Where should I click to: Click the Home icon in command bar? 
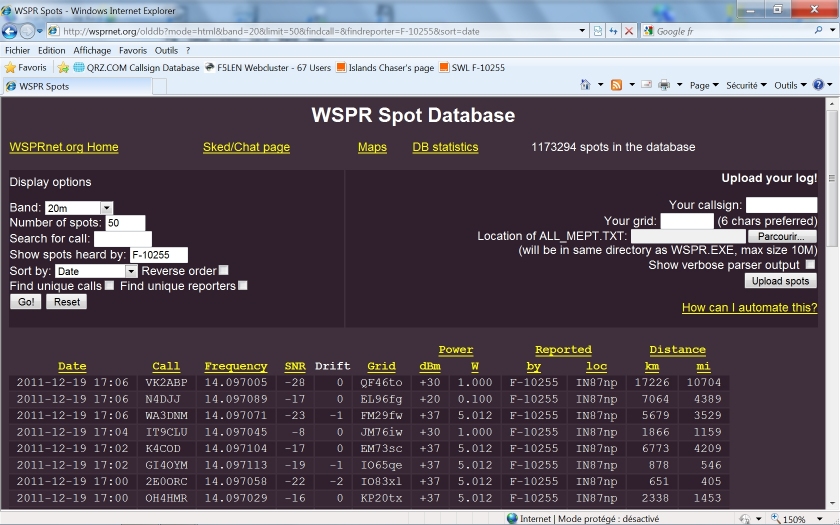point(585,86)
